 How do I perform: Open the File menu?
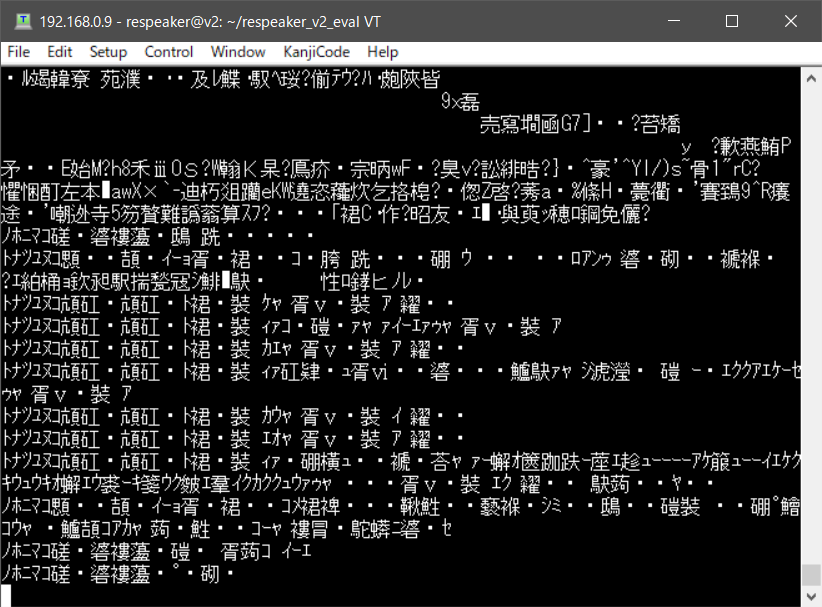(x=19, y=52)
